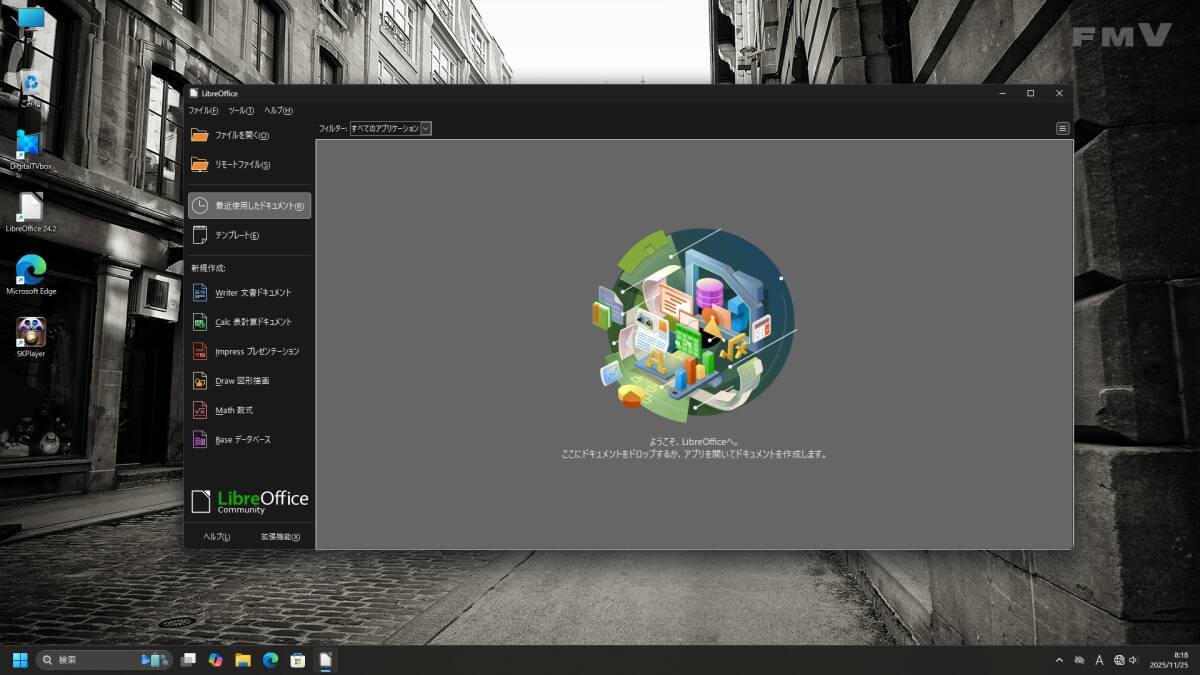Click the ヘルプ button at bottom left
The width and height of the screenshot is (1200, 675).
point(217,537)
